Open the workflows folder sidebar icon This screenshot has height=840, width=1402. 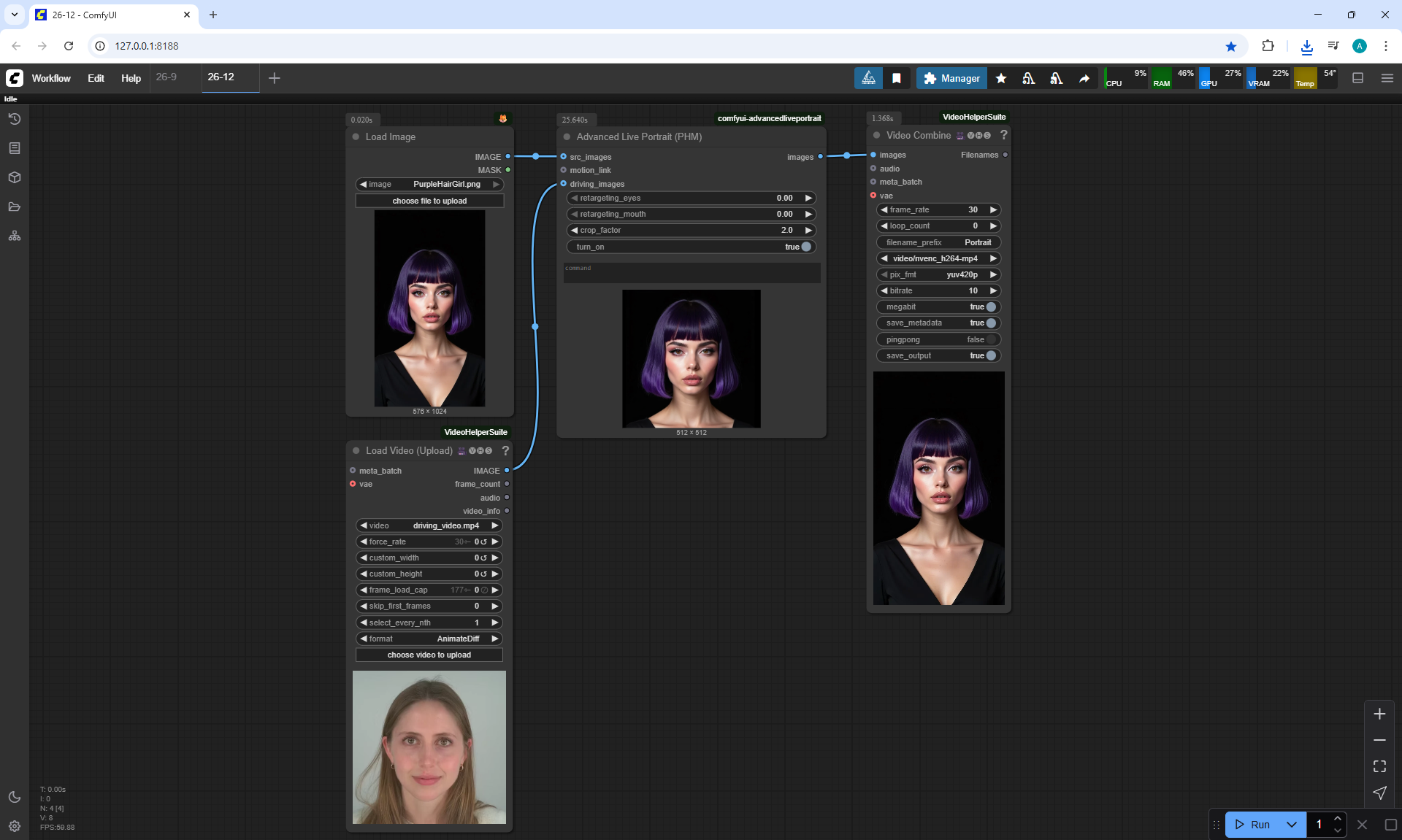[15, 207]
